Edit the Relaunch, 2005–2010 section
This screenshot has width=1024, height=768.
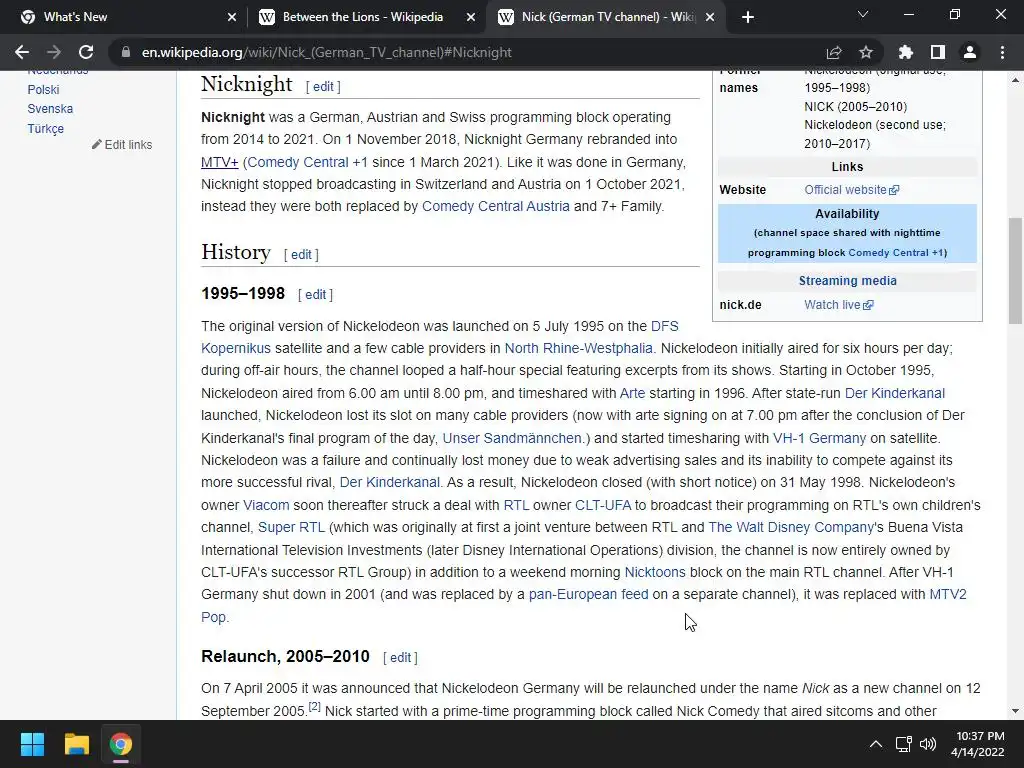point(400,658)
